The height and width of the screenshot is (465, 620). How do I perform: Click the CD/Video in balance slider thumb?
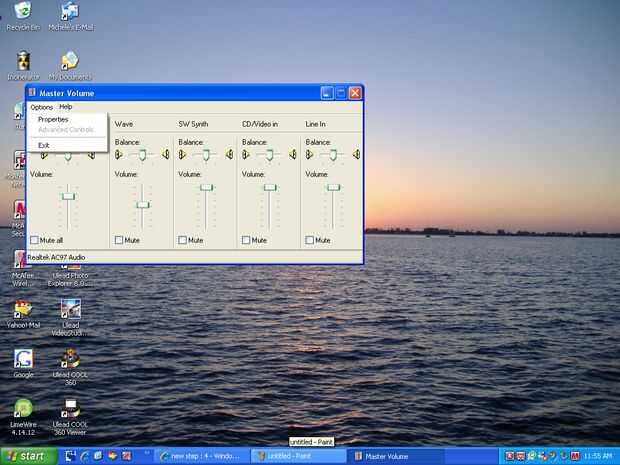[270, 155]
